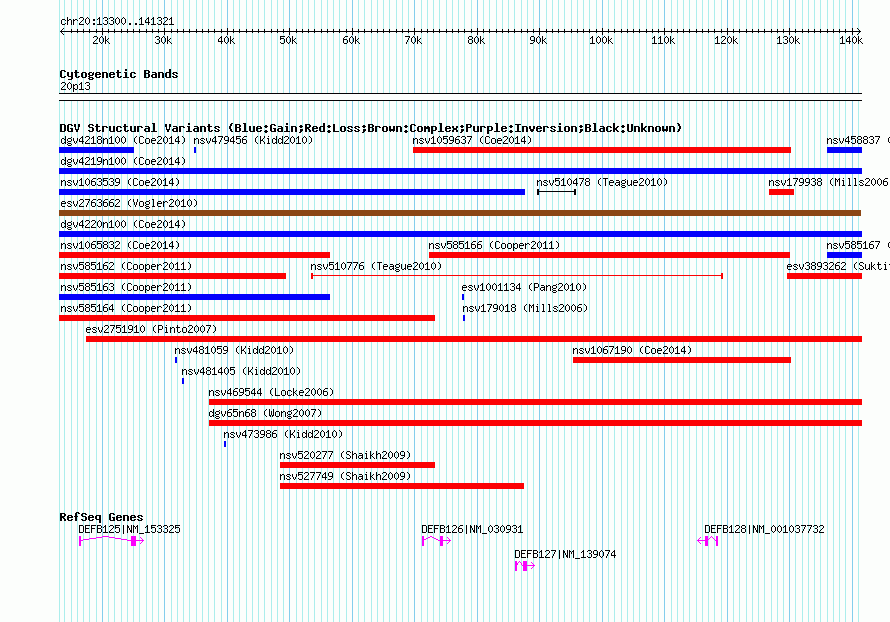Image resolution: width=890 pixels, height=622 pixels.
Task: Open the esv2763662 (Vogler2010) label
Action: tap(129, 203)
